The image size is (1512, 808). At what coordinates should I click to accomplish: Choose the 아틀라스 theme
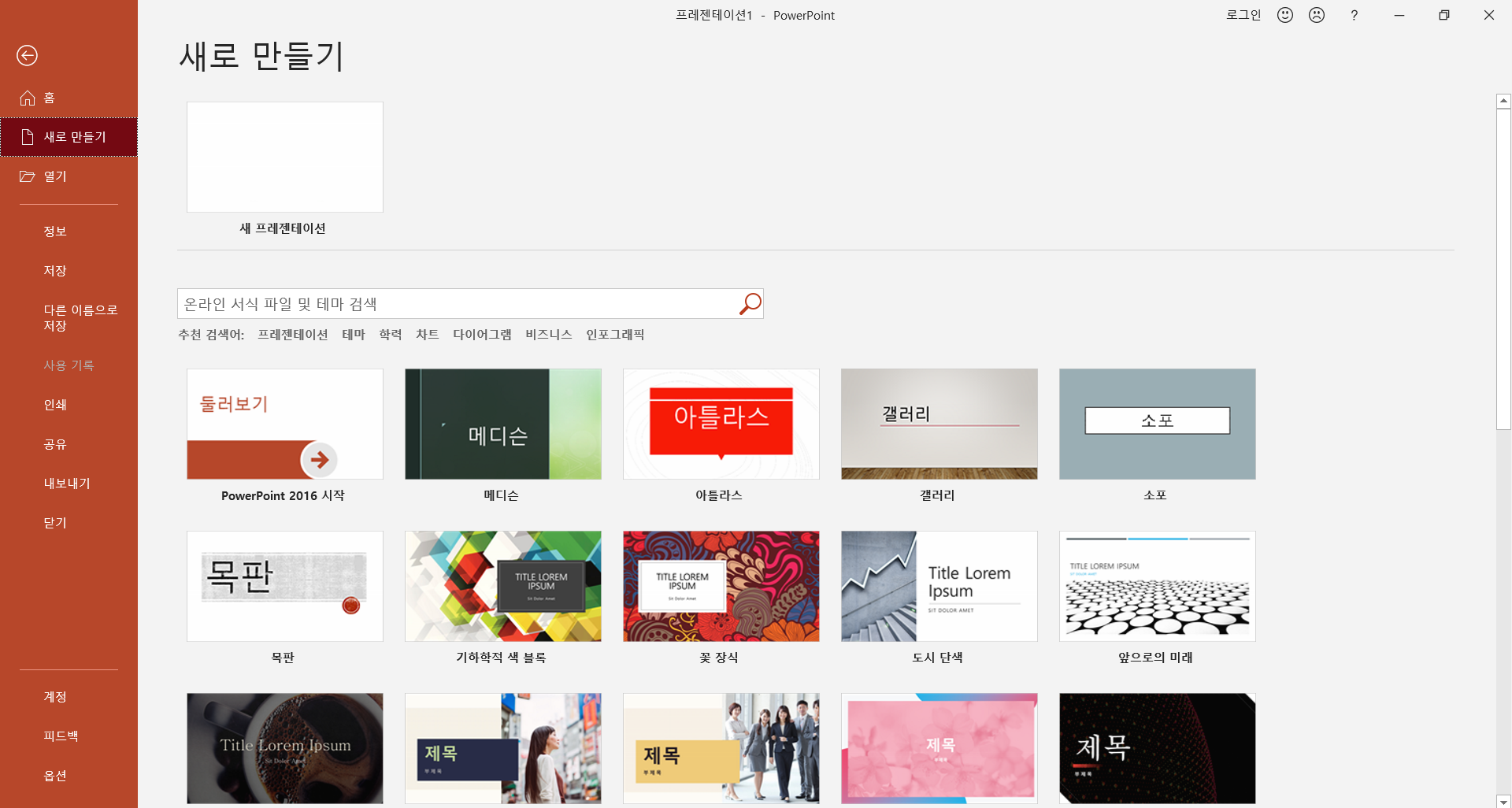[721, 424]
